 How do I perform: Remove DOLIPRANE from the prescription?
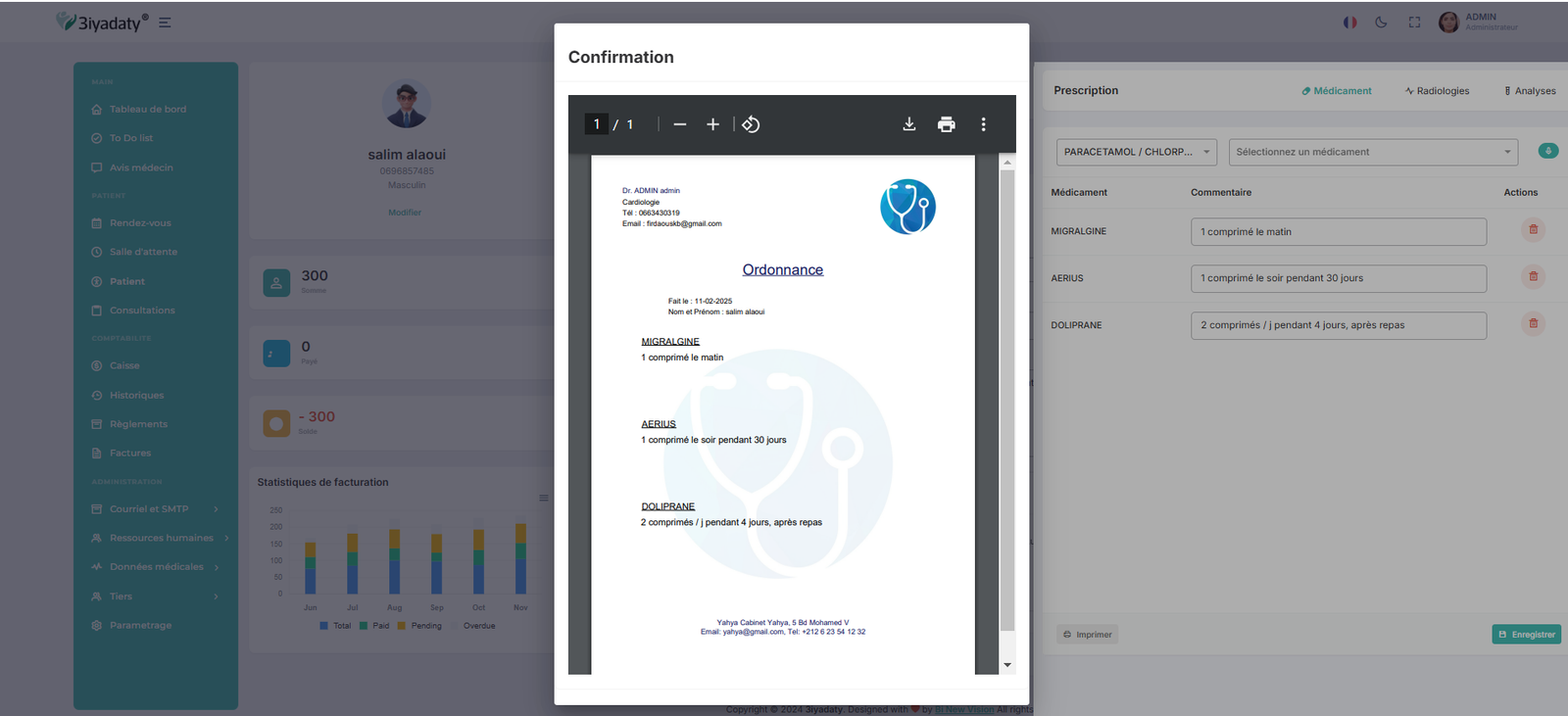tap(1533, 324)
